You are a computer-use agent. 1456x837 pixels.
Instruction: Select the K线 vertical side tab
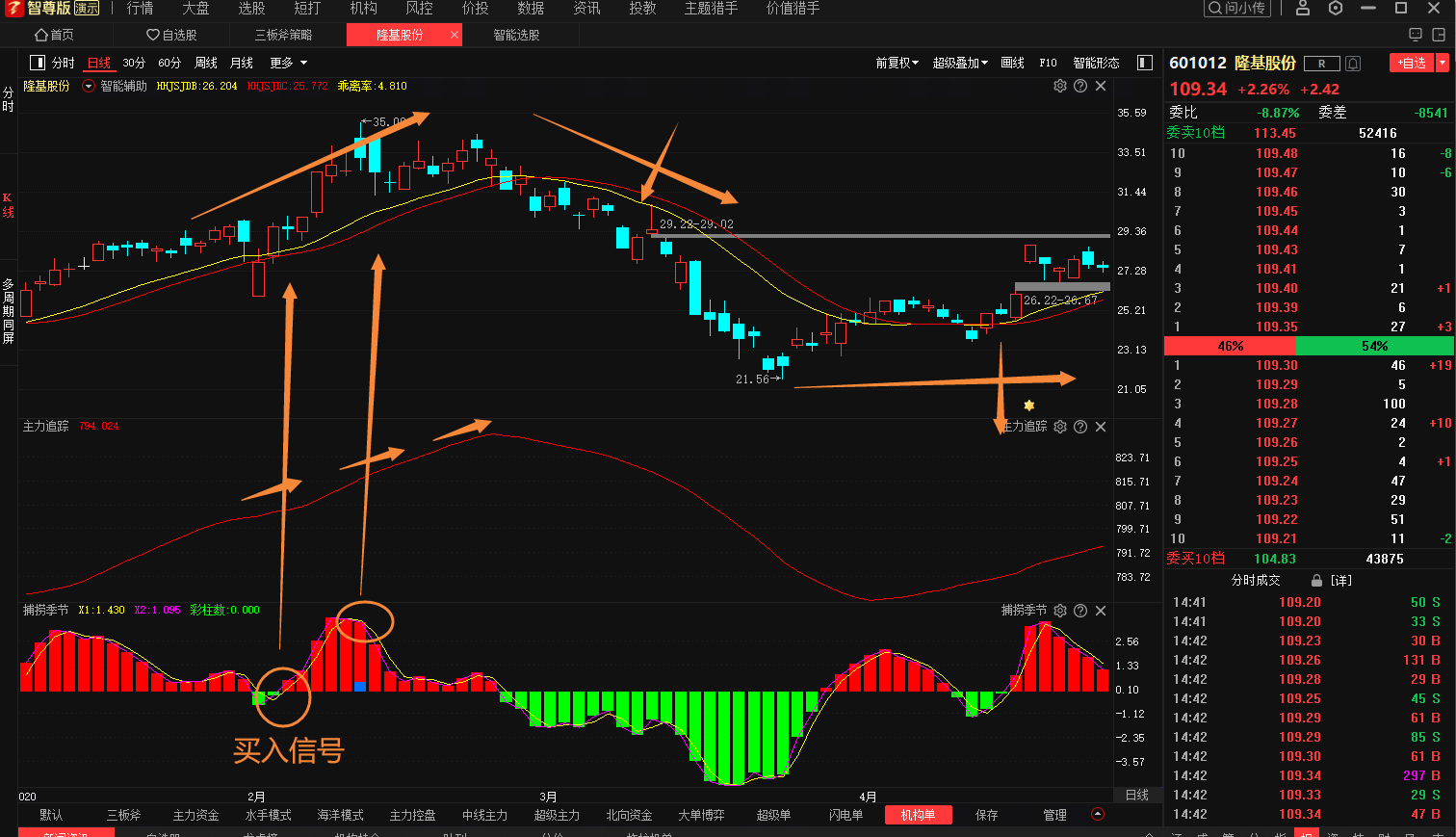(8, 206)
